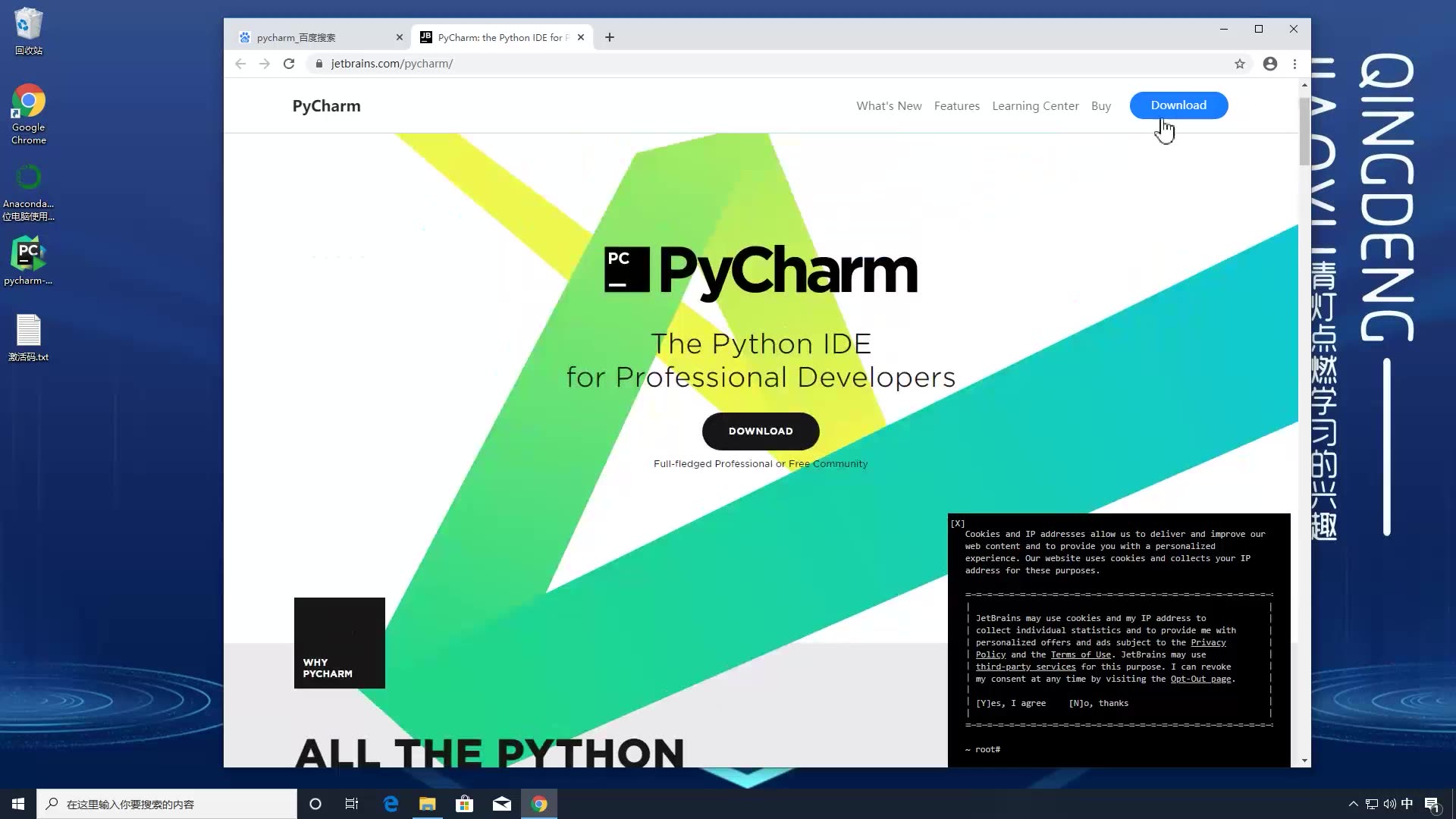1456x819 pixels.
Task: Click the black DOWNLOAD button
Action: click(761, 431)
